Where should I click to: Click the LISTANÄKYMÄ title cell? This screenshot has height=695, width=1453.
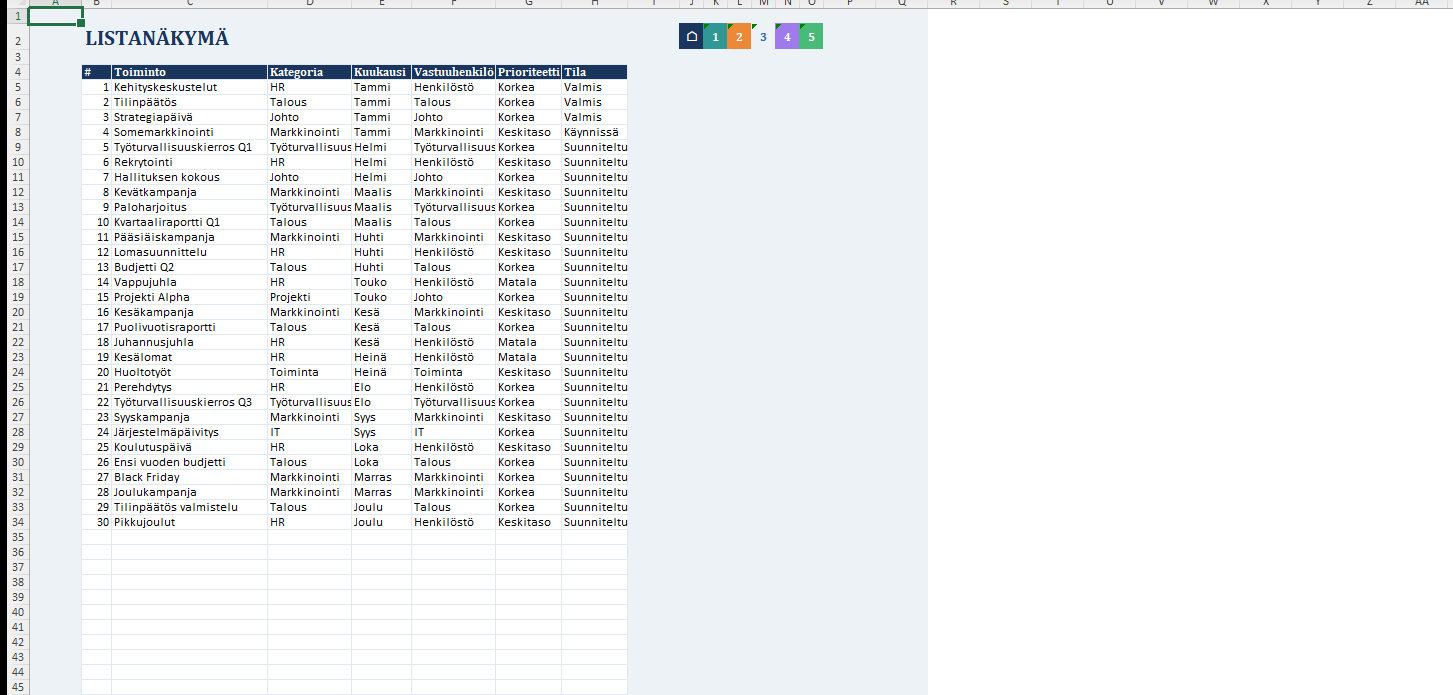[x=157, y=39]
